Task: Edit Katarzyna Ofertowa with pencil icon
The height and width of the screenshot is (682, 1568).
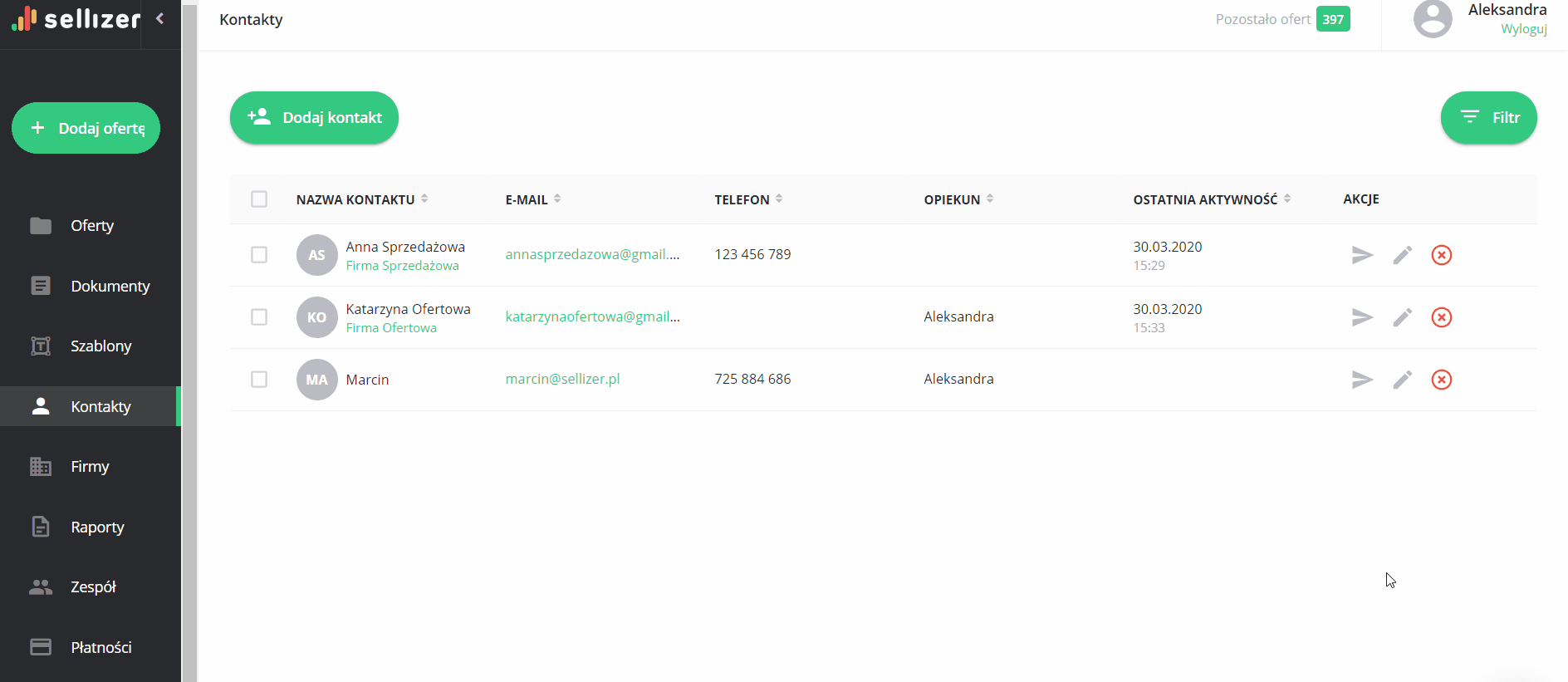Action: tap(1402, 317)
